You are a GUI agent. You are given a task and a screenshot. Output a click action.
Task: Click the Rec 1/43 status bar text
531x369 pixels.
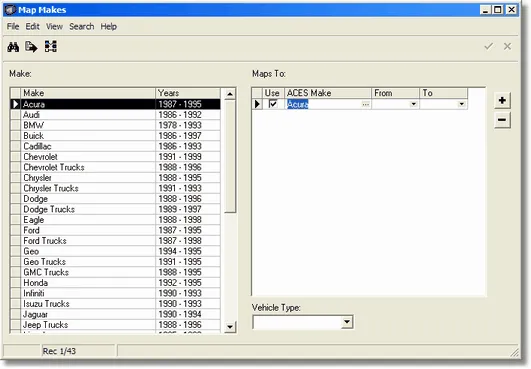click(59, 351)
